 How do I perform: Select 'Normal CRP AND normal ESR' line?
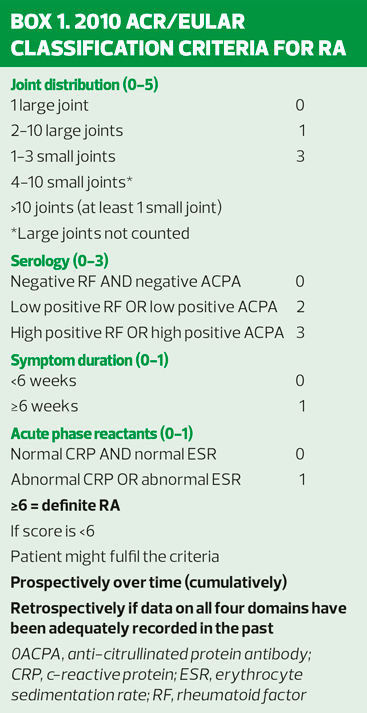point(157,454)
